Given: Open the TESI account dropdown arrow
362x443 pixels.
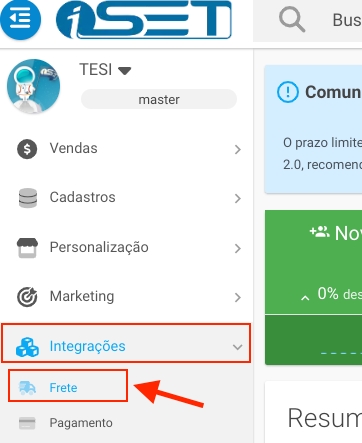Looking at the screenshot, I should (x=125, y=71).
